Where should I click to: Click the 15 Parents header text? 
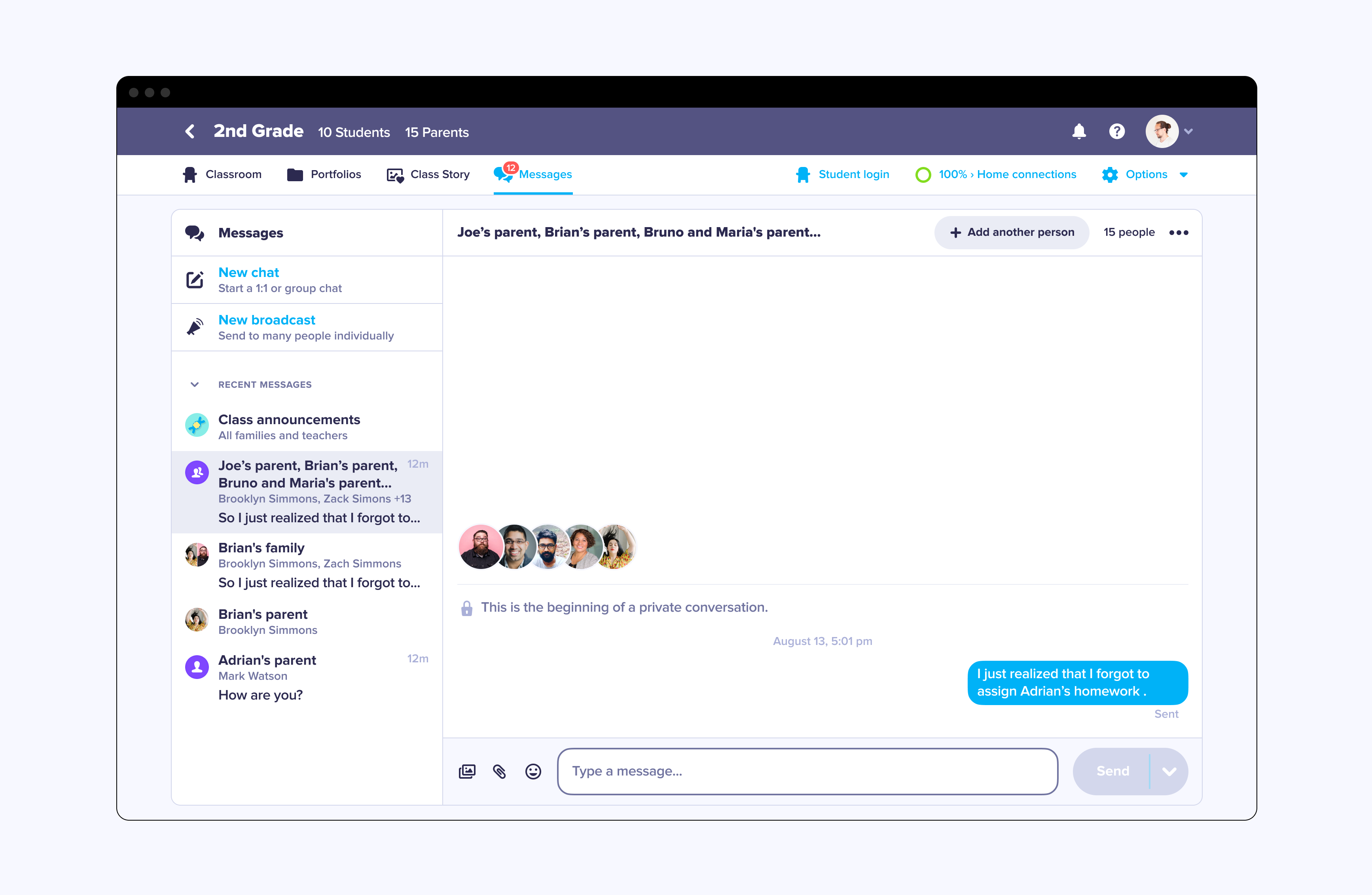click(x=437, y=133)
